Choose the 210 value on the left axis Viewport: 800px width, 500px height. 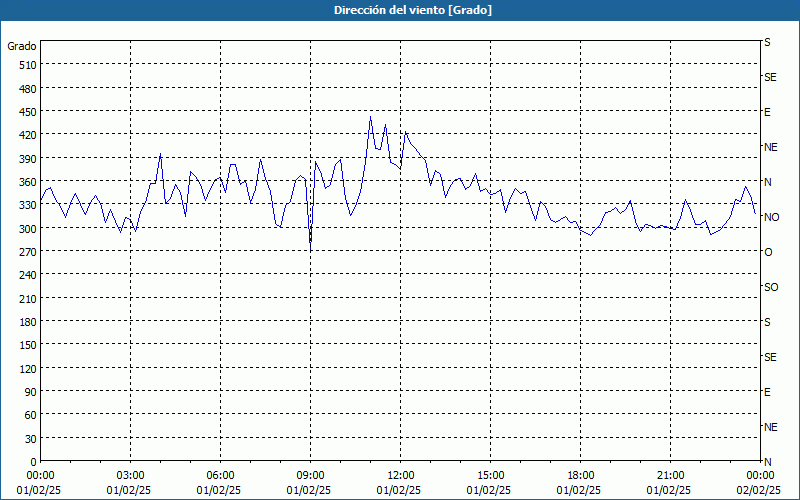coord(28,299)
